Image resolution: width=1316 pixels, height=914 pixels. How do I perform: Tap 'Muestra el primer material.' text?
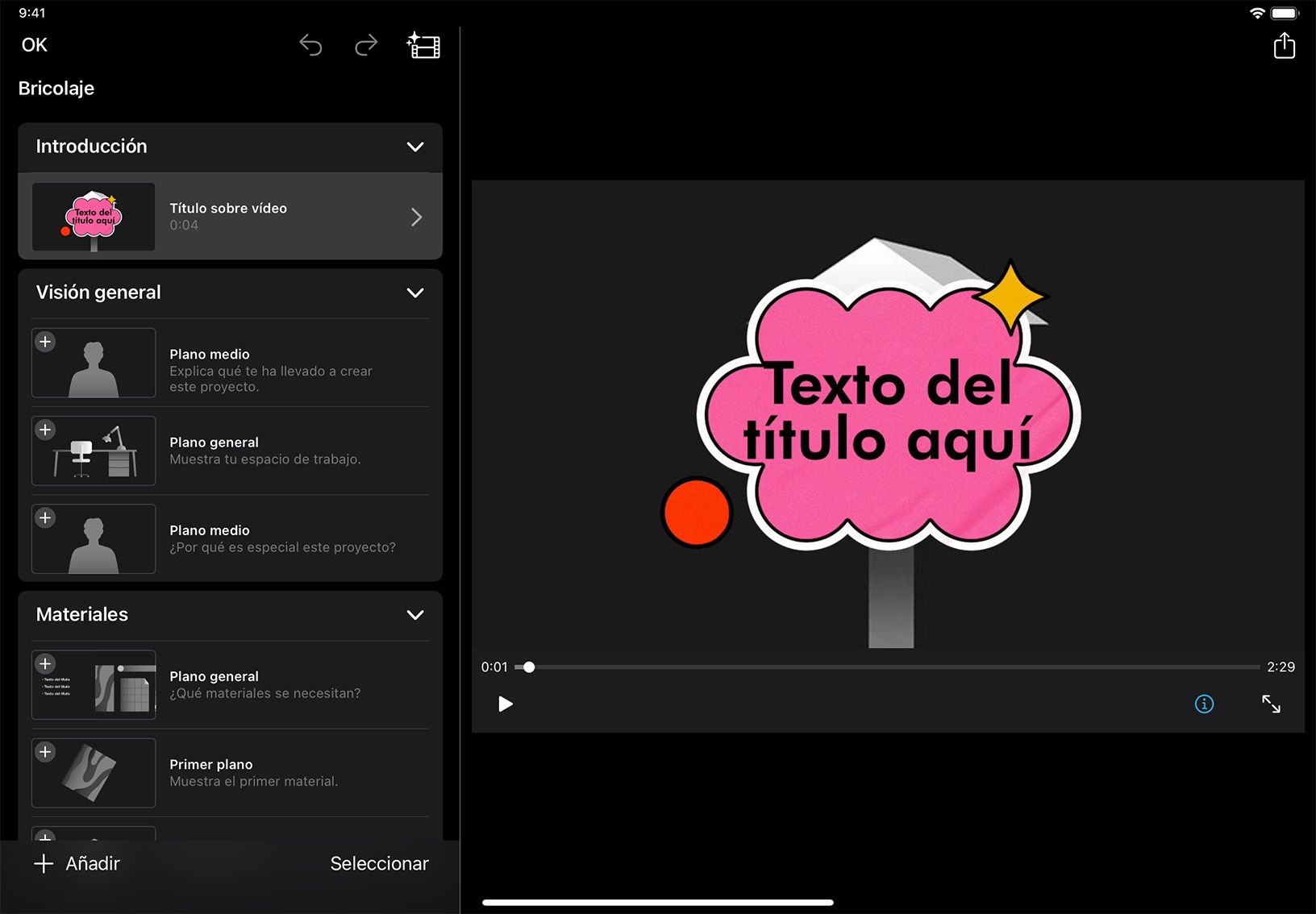pyautogui.click(x=254, y=781)
